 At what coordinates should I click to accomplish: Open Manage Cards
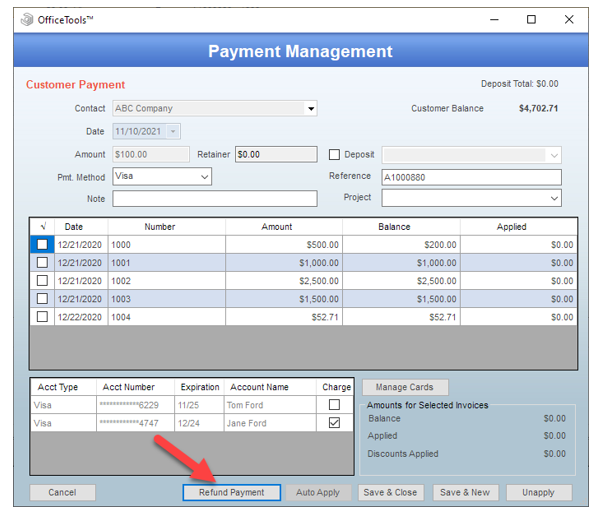click(x=405, y=387)
